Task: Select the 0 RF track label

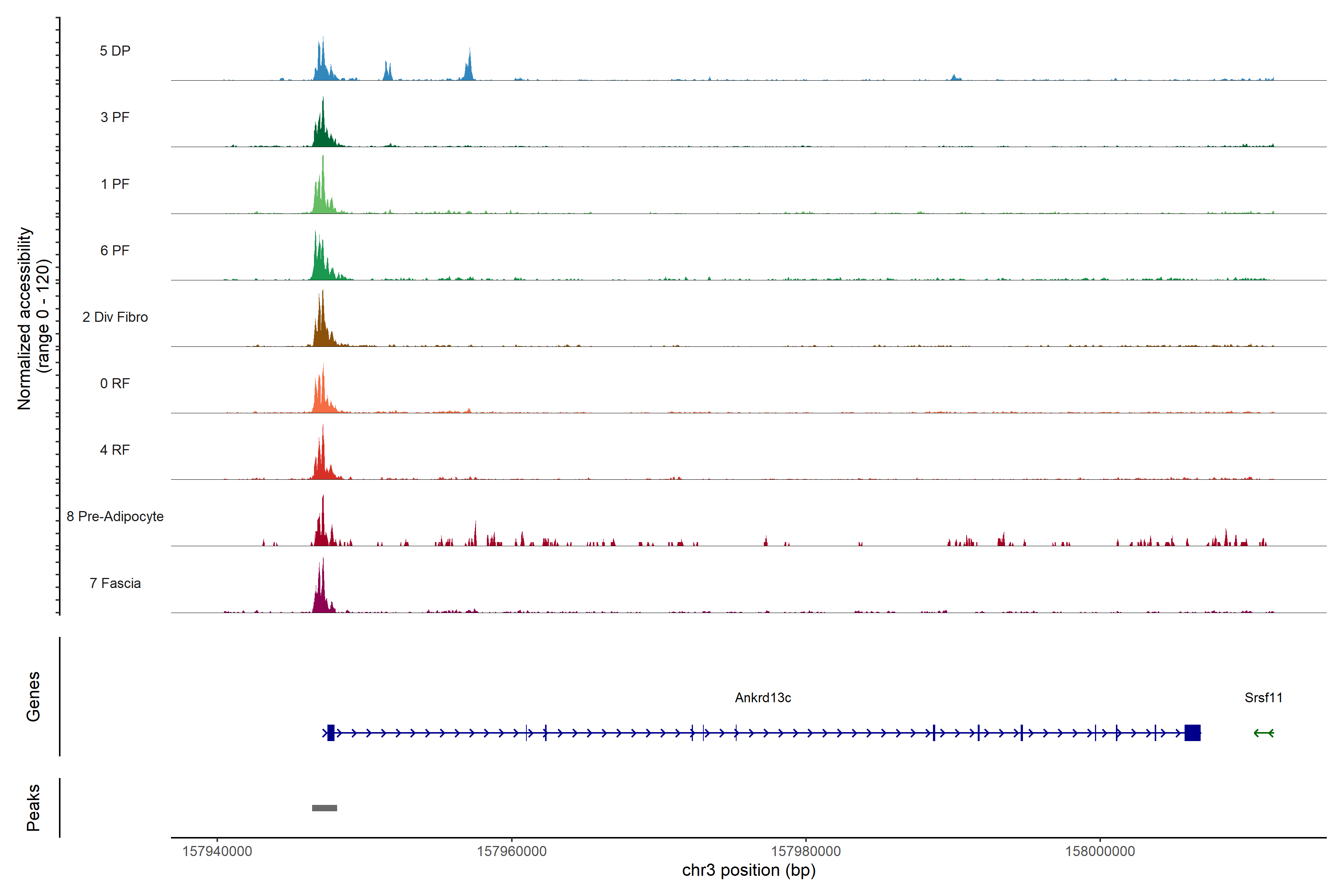Action: tap(115, 383)
